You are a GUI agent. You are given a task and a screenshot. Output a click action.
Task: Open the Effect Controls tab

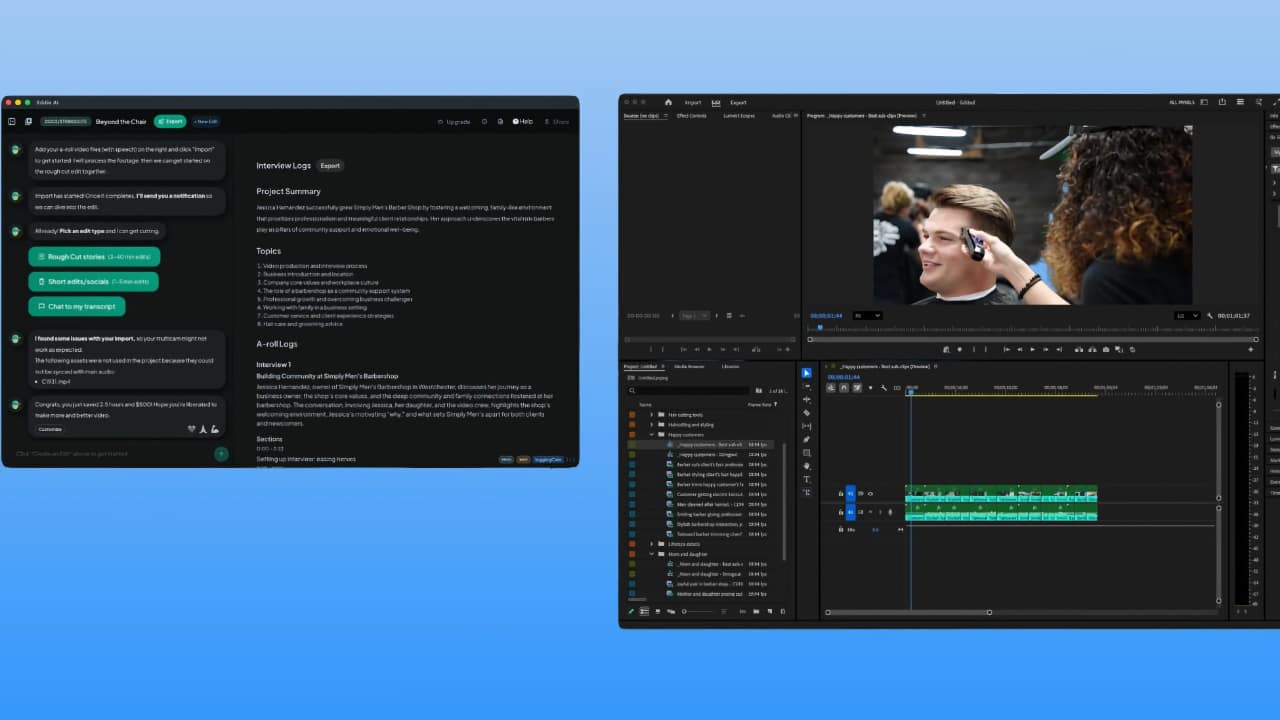tap(691, 115)
